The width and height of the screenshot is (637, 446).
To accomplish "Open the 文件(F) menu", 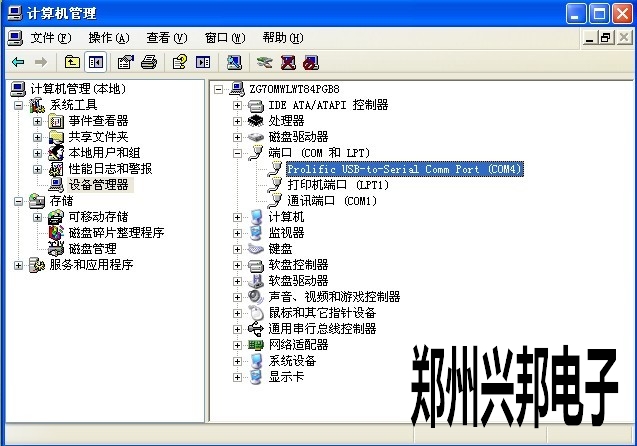I will coord(50,38).
